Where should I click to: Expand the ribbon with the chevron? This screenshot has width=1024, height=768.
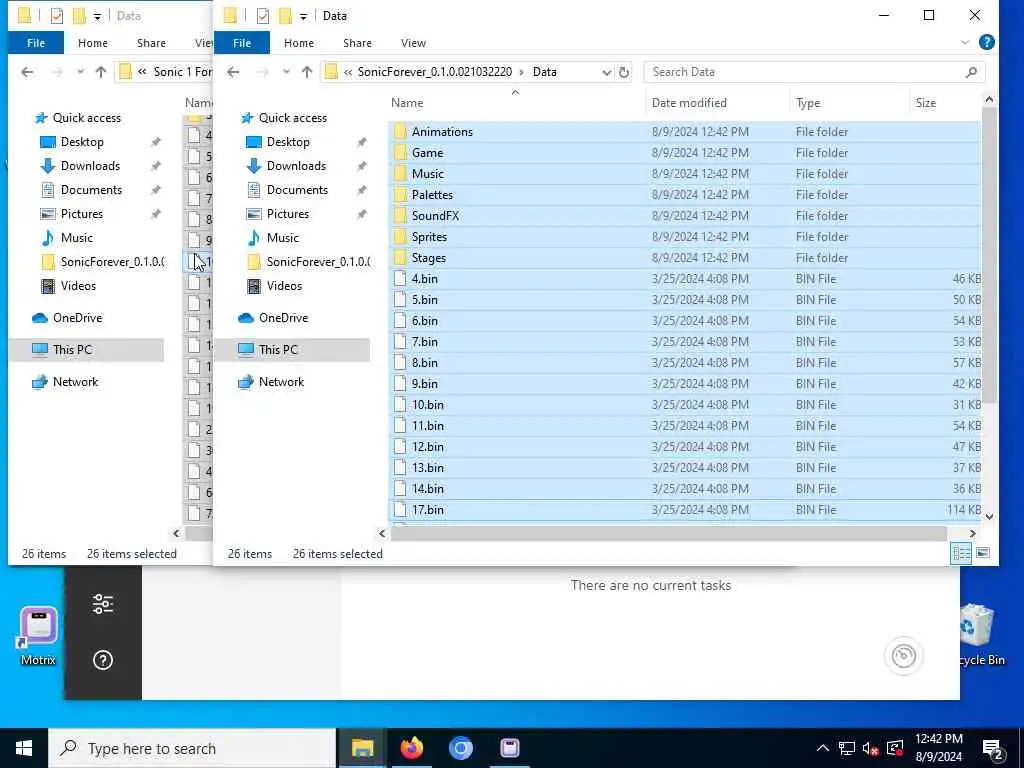point(965,42)
